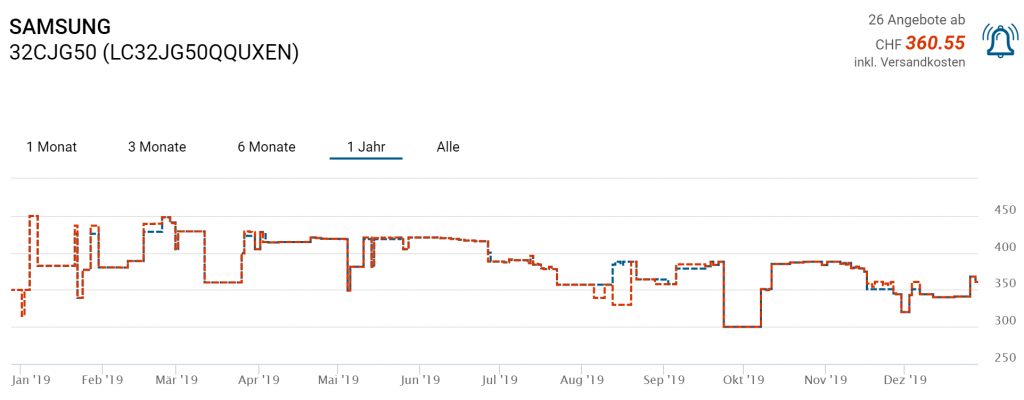The image size is (1024, 400).
Task: Click the CHF 360.55 price
Action: coord(935,43)
